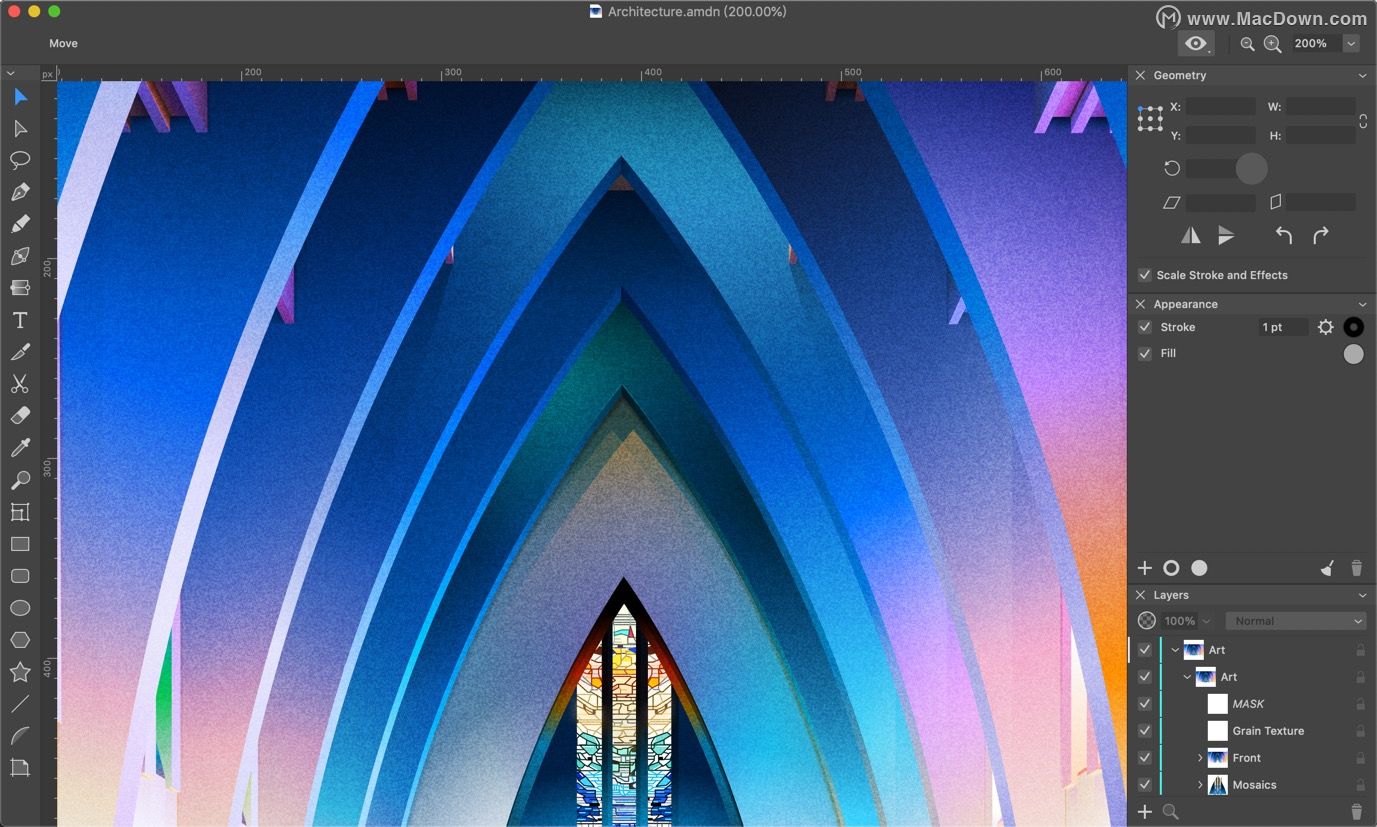Choose the transform anchor point grid

[1150, 119]
